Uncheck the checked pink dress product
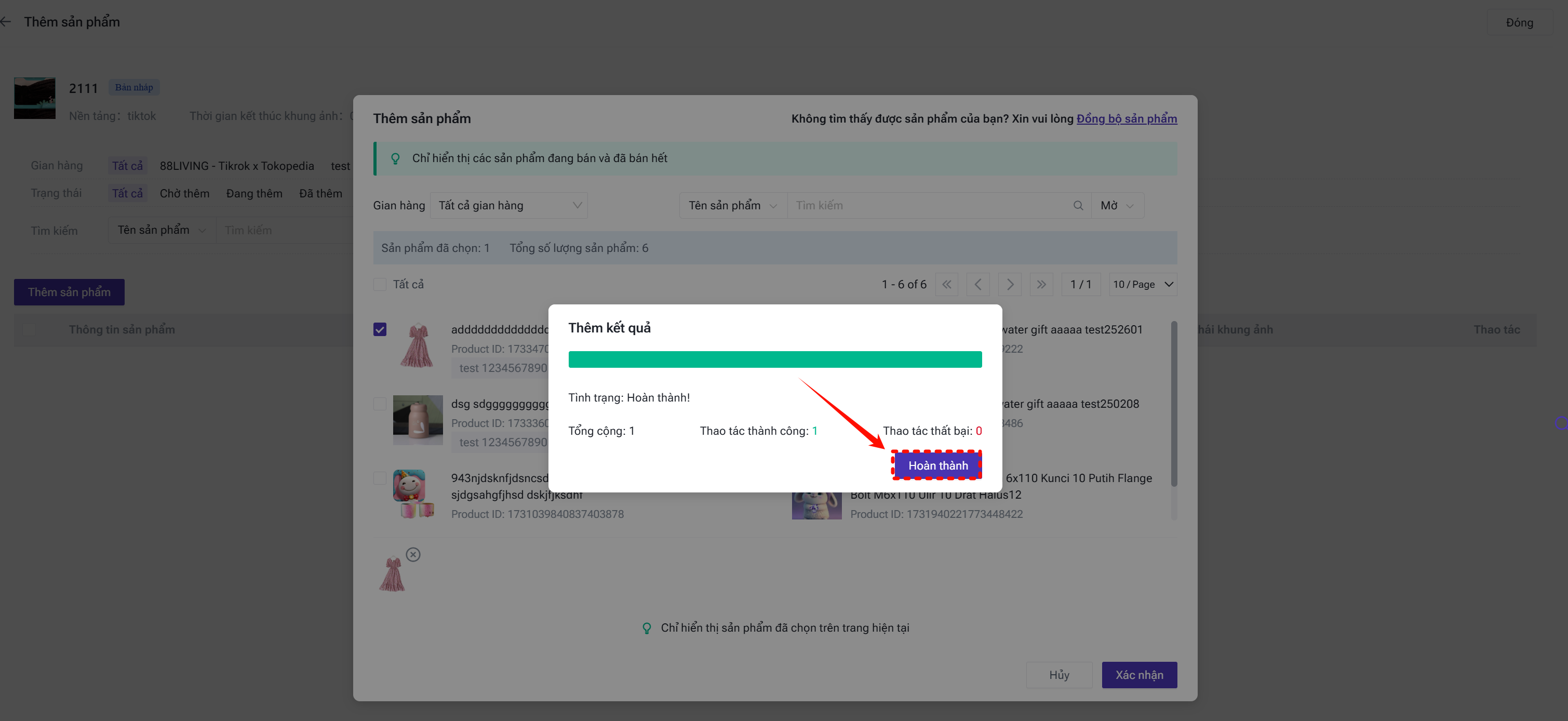Viewport: 1568px width, 721px height. pyautogui.click(x=380, y=329)
